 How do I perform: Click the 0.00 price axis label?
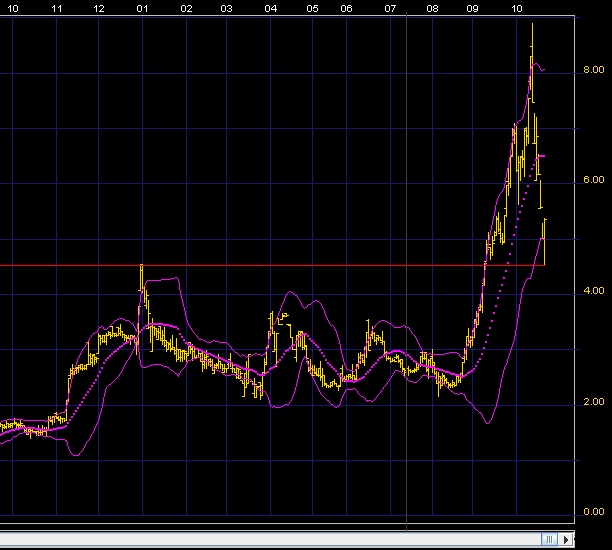click(x=594, y=511)
